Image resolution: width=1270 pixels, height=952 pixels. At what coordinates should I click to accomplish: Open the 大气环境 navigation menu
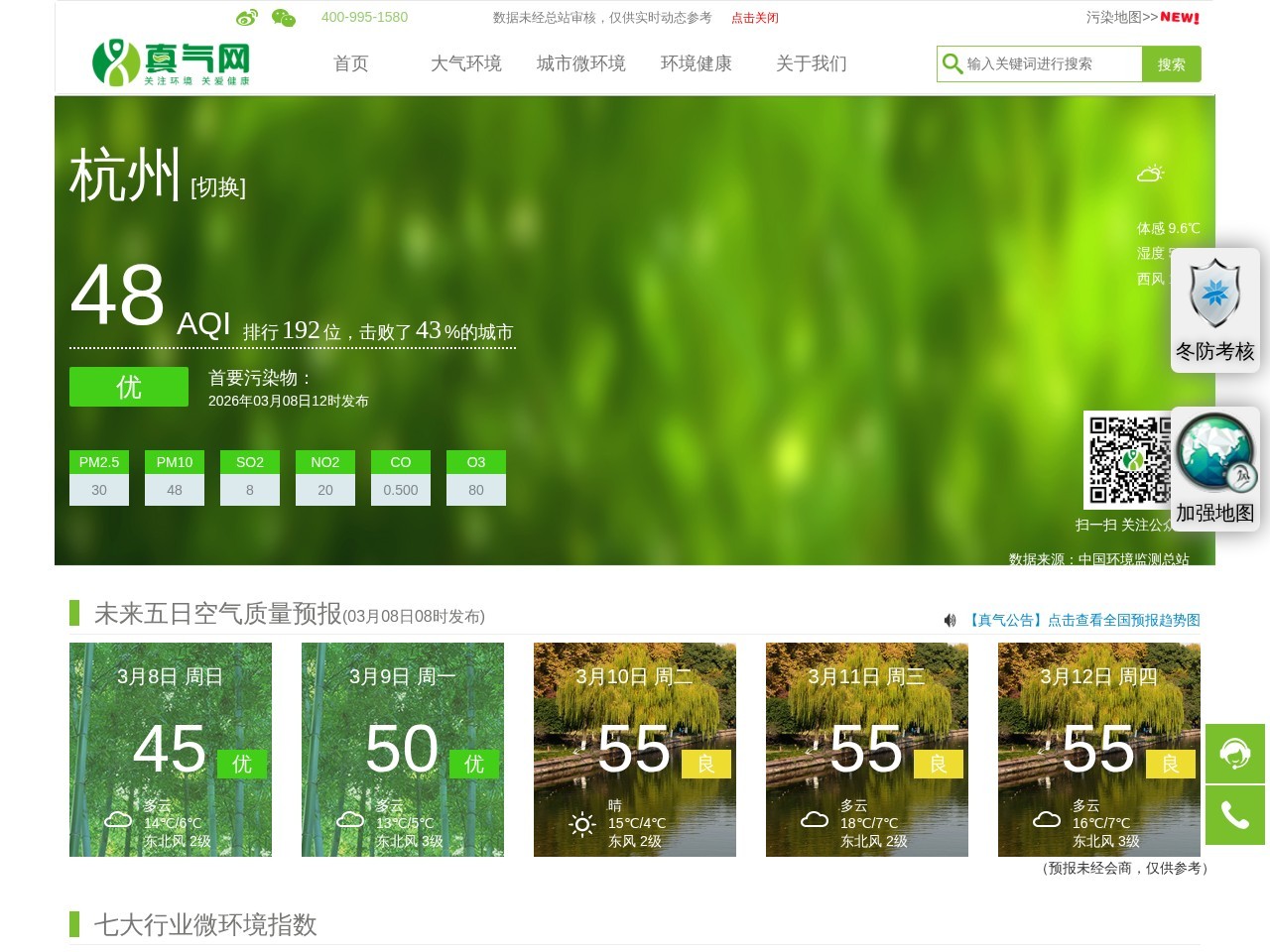click(466, 63)
